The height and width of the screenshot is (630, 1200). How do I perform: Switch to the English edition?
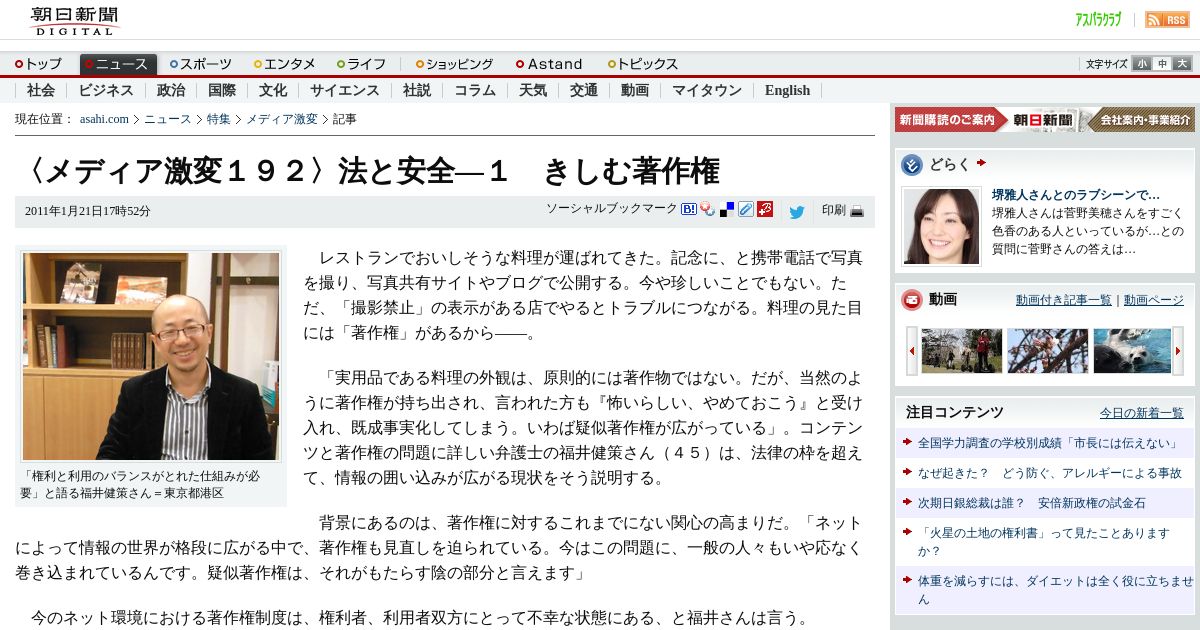click(x=787, y=90)
